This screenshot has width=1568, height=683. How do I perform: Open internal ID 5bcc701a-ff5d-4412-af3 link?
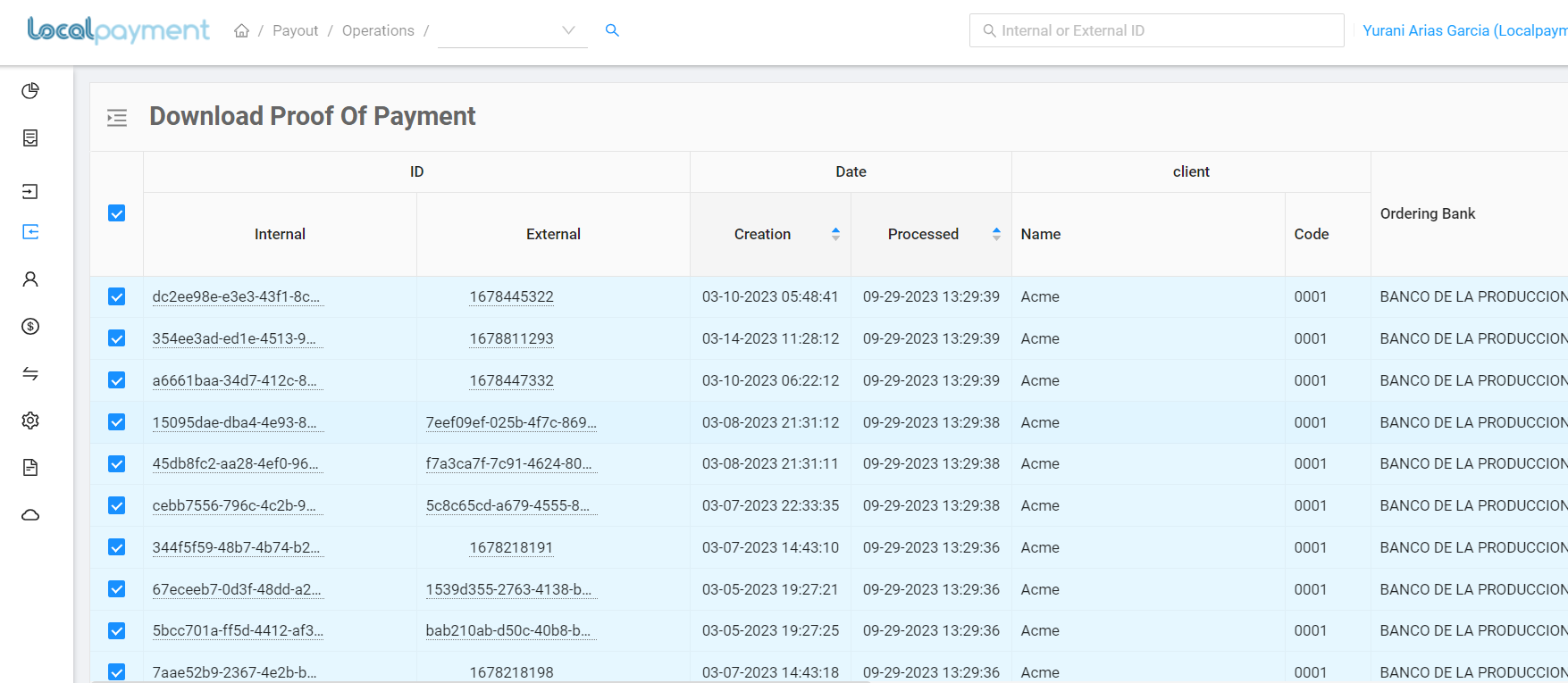tap(239, 630)
